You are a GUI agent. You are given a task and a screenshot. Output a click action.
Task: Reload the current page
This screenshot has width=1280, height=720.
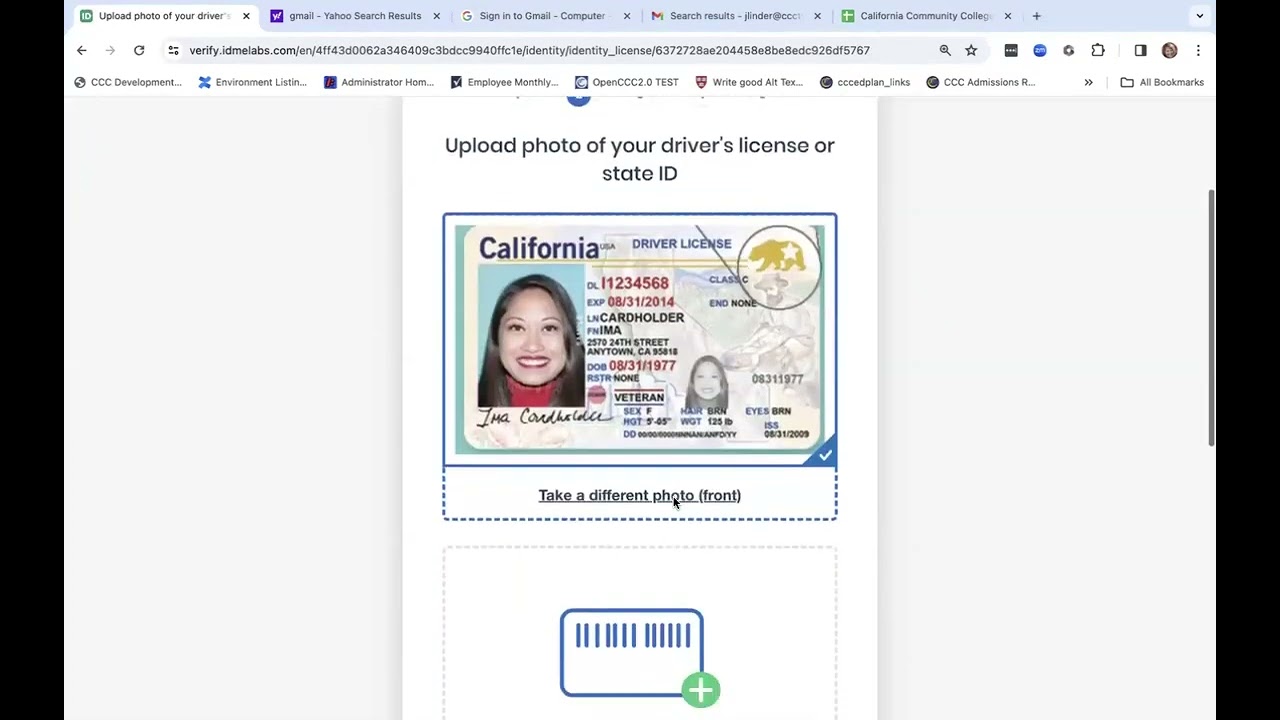tap(139, 50)
